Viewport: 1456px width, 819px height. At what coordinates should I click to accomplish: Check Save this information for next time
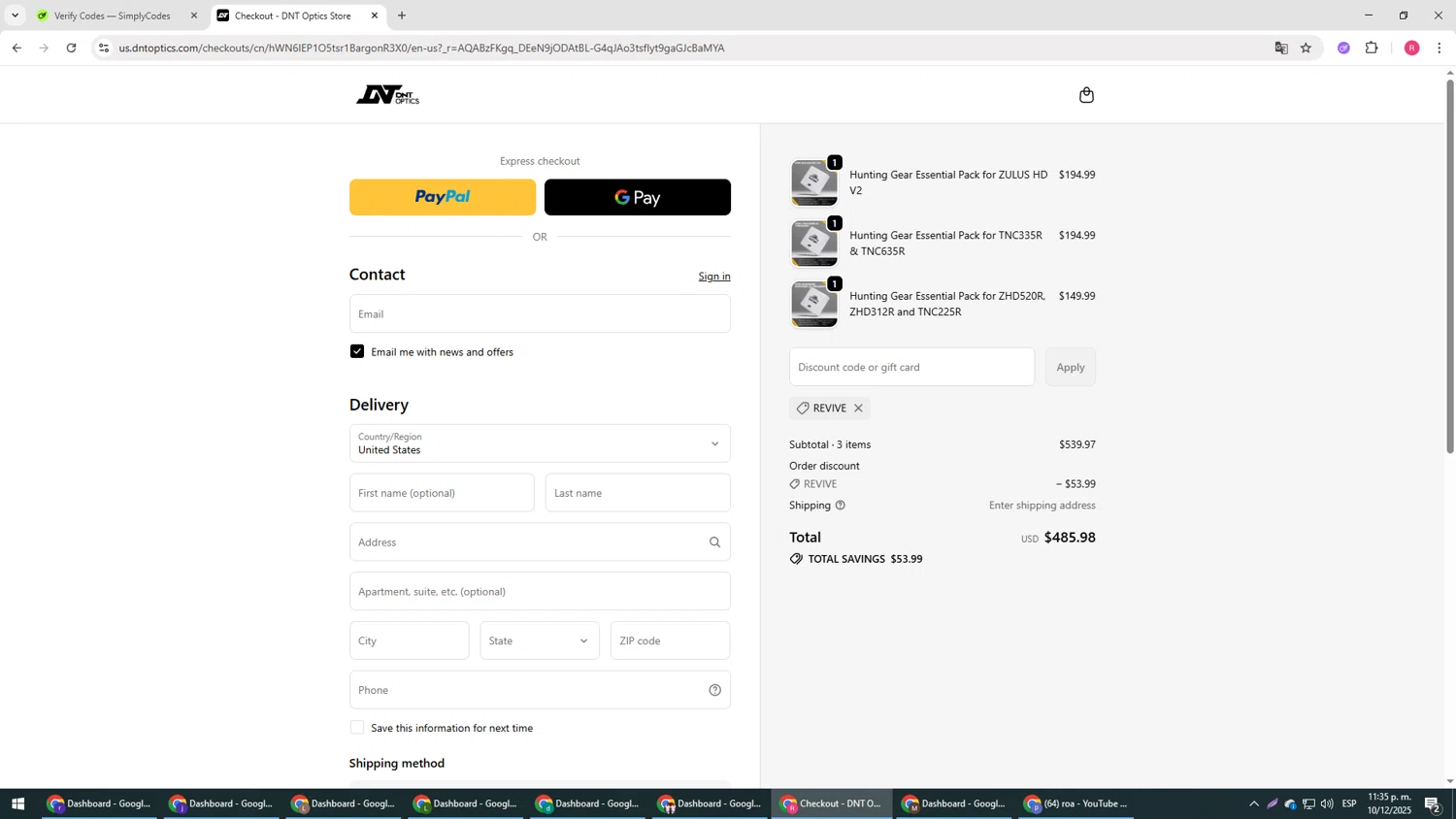[x=357, y=728]
